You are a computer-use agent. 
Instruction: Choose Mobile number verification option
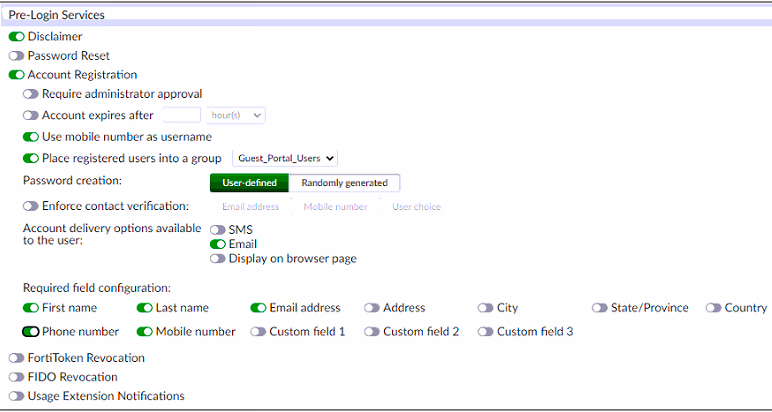point(335,207)
